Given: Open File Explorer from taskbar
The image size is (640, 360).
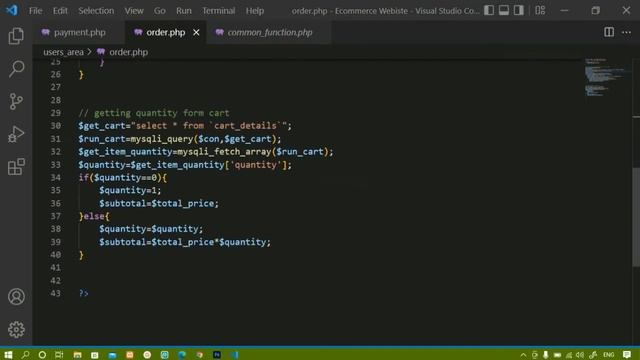Looking at the screenshot, I should 77,355.
